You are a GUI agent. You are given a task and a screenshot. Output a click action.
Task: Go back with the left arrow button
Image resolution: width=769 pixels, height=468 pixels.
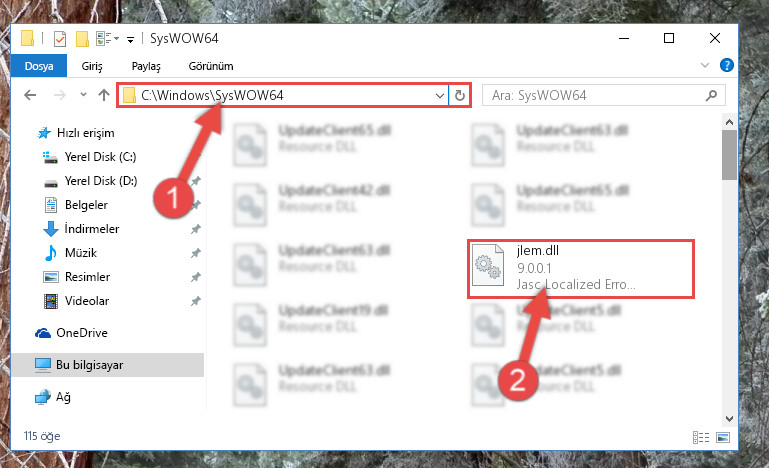(30, 95)
